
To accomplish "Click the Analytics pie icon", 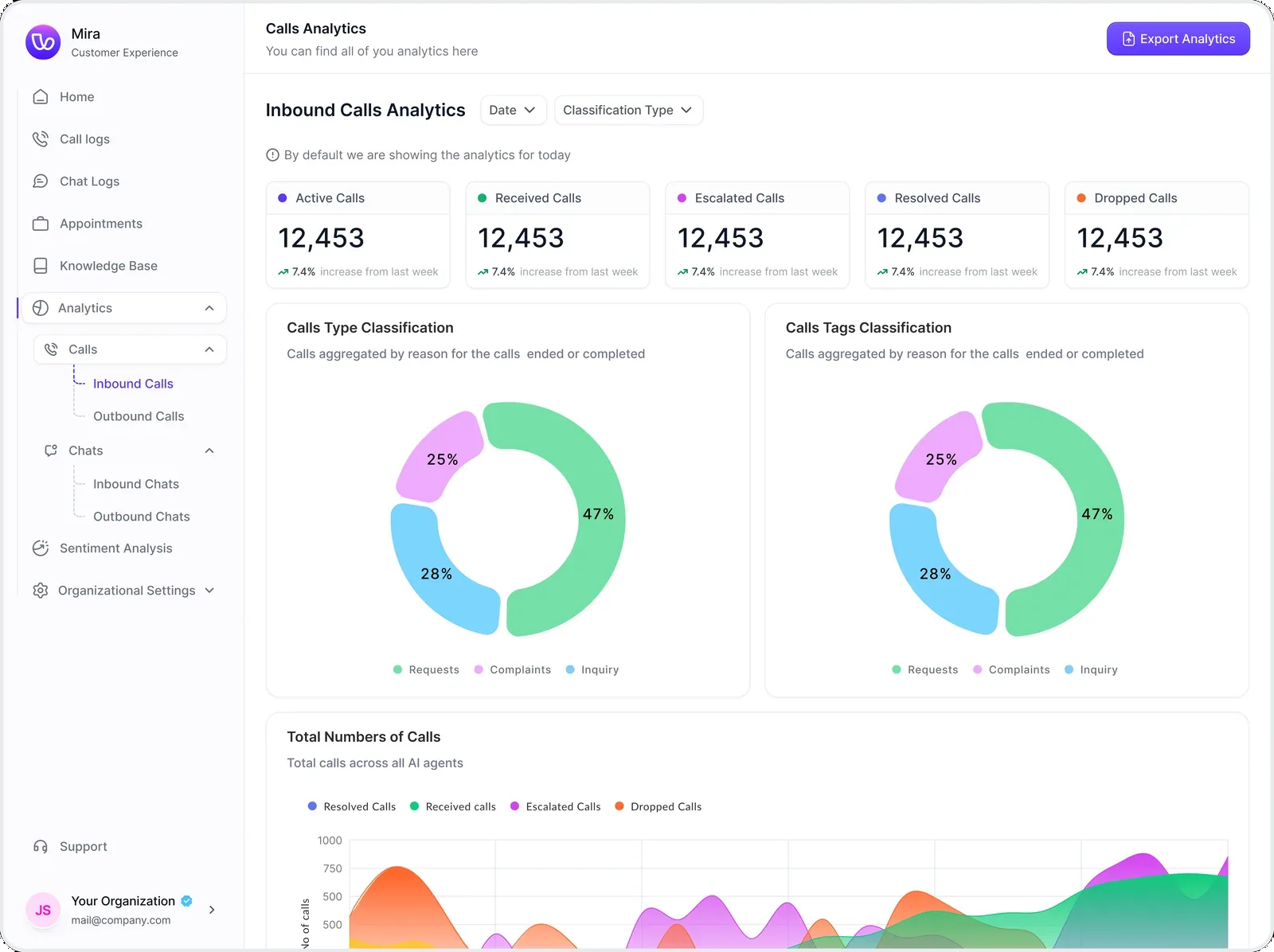I will click(41, 308).
